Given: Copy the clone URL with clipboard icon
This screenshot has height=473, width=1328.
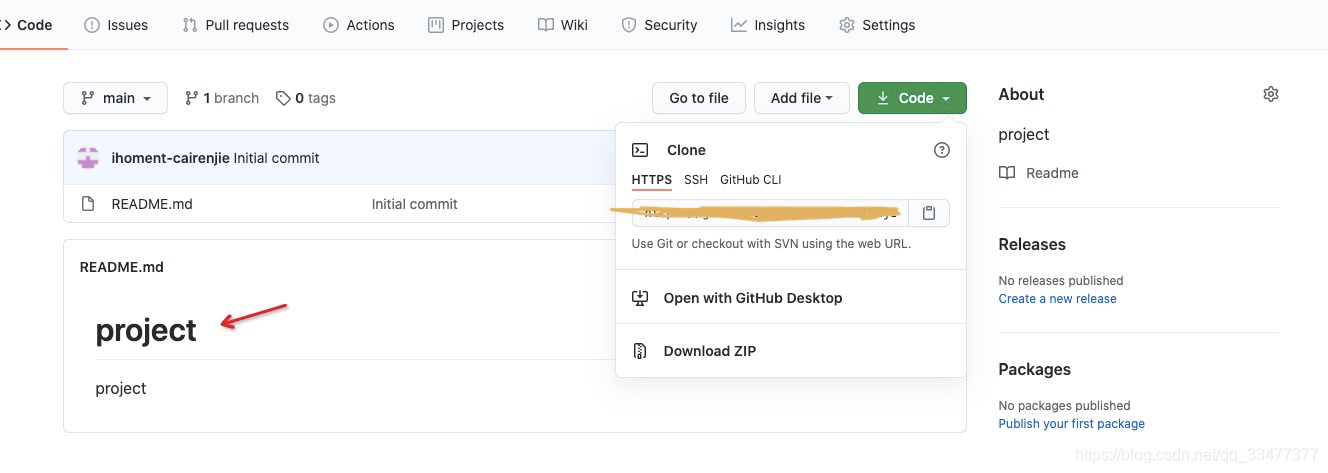Looking at the screenshot, I should pyautogui.click(x=929, y=213).
